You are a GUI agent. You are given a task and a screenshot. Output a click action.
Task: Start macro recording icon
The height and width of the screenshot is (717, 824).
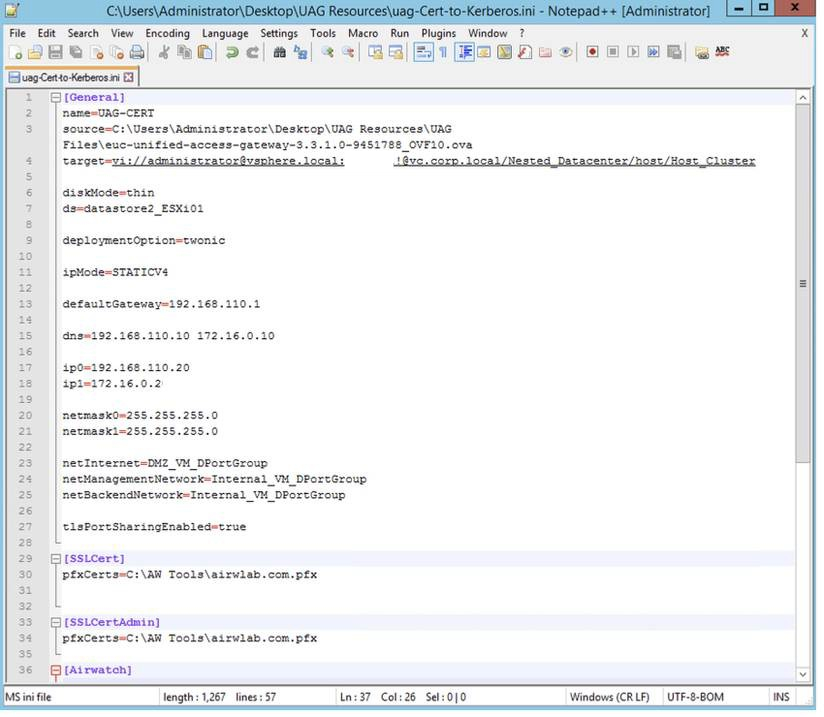(x=592, y=51)
